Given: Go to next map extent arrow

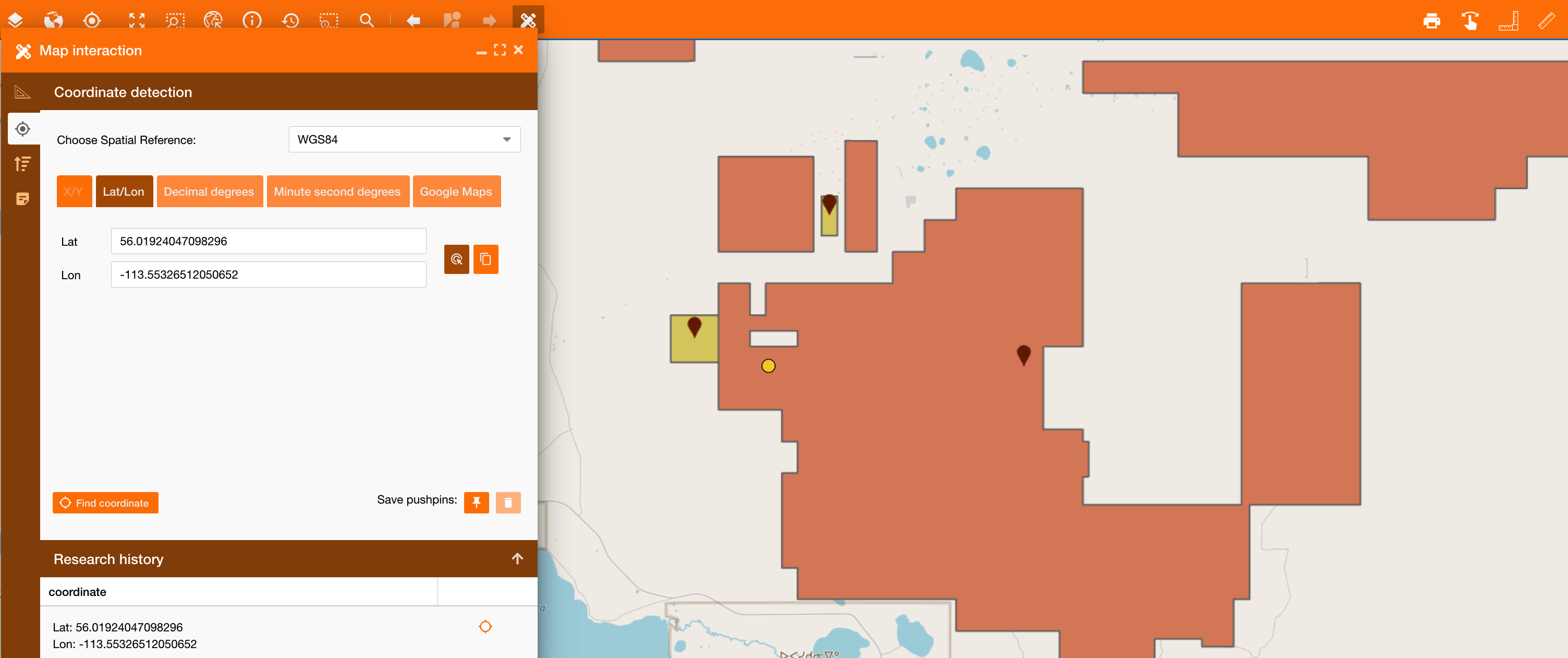Looking at the screenshot, I should [x=490, y=20].
